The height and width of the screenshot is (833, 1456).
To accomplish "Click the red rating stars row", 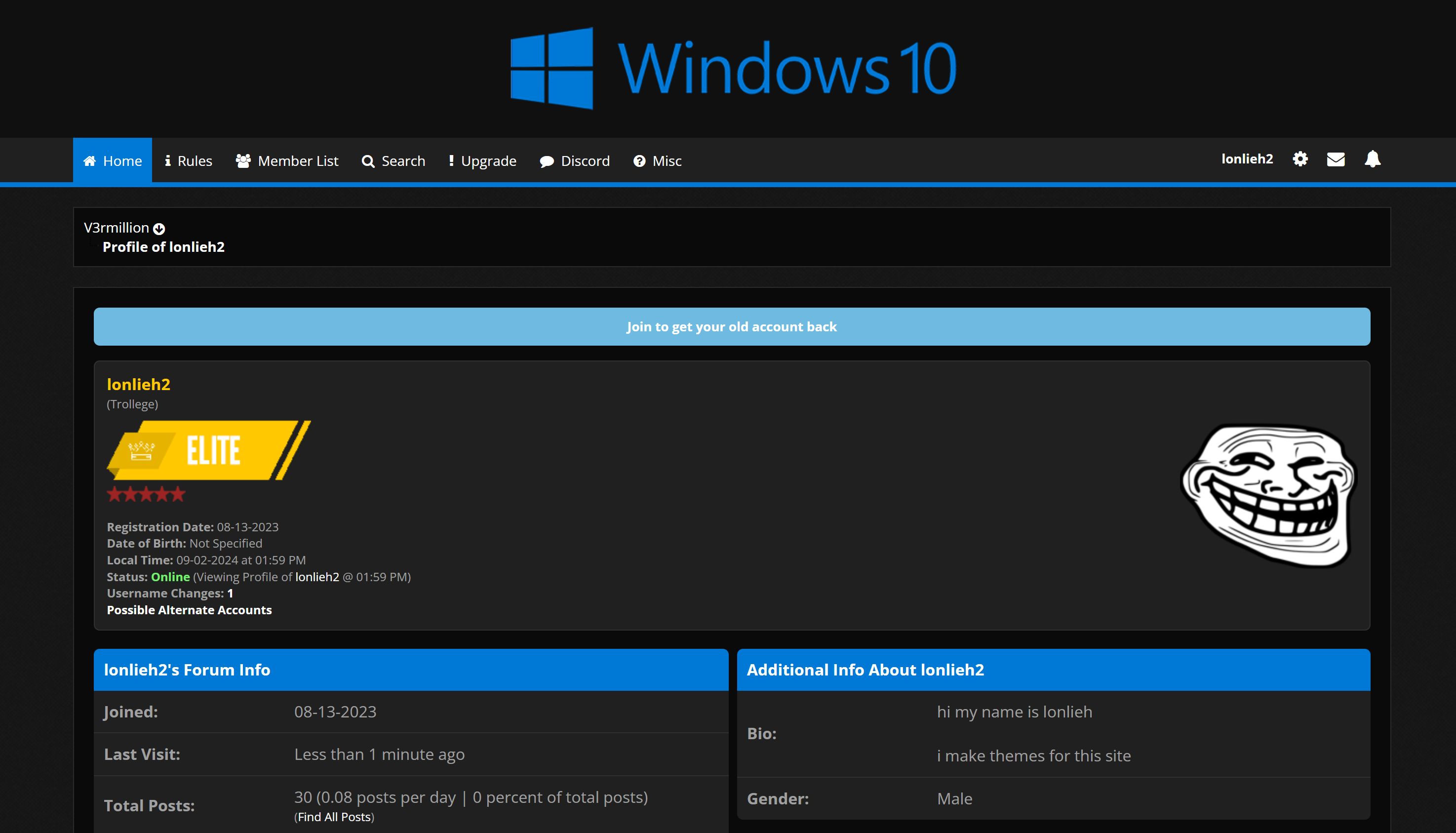I will (x=147, y=494).
